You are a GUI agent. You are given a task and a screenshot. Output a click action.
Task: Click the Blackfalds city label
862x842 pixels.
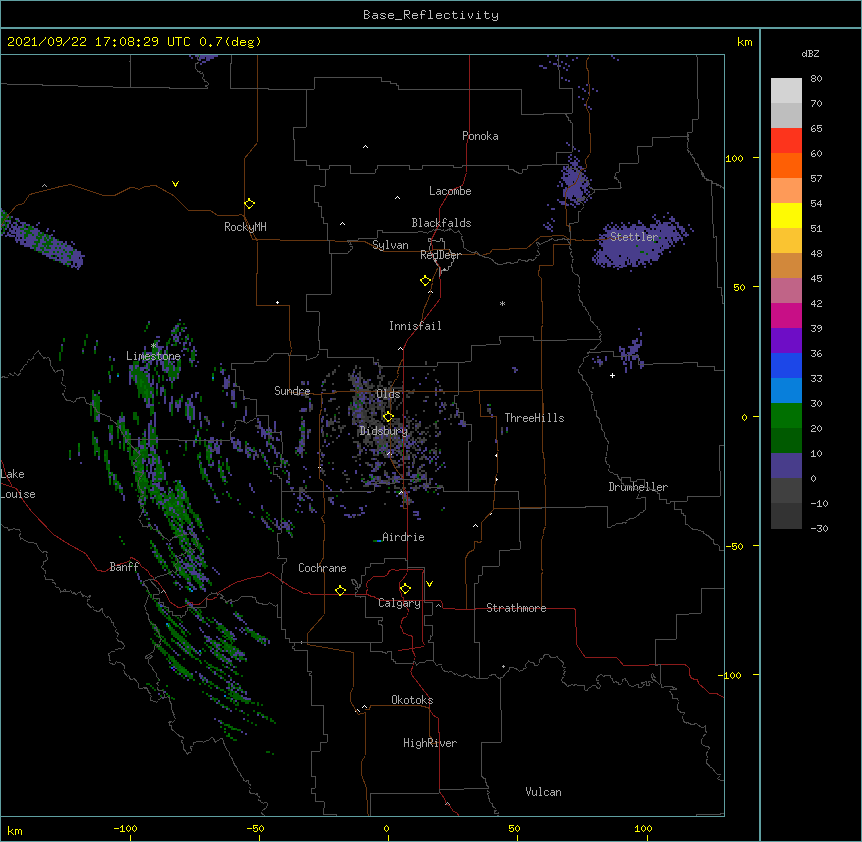click(441, 223)
